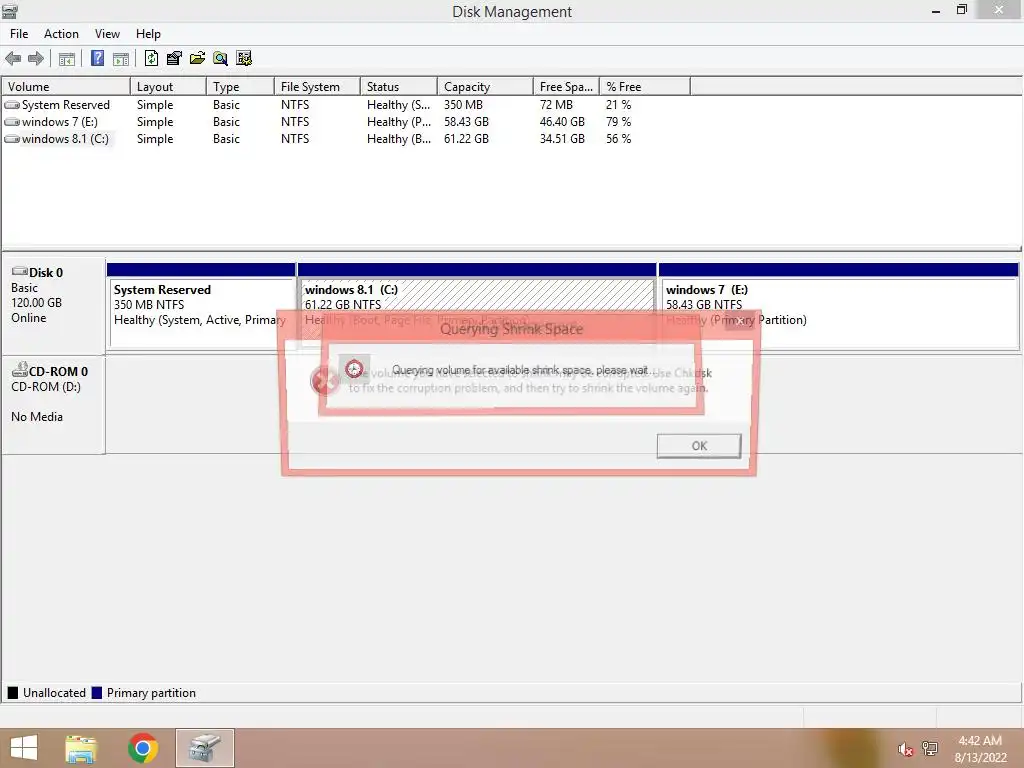This screenshot has height=768, width=1024.
Task: Sort by the Type column header
Action: pos(240,86)
